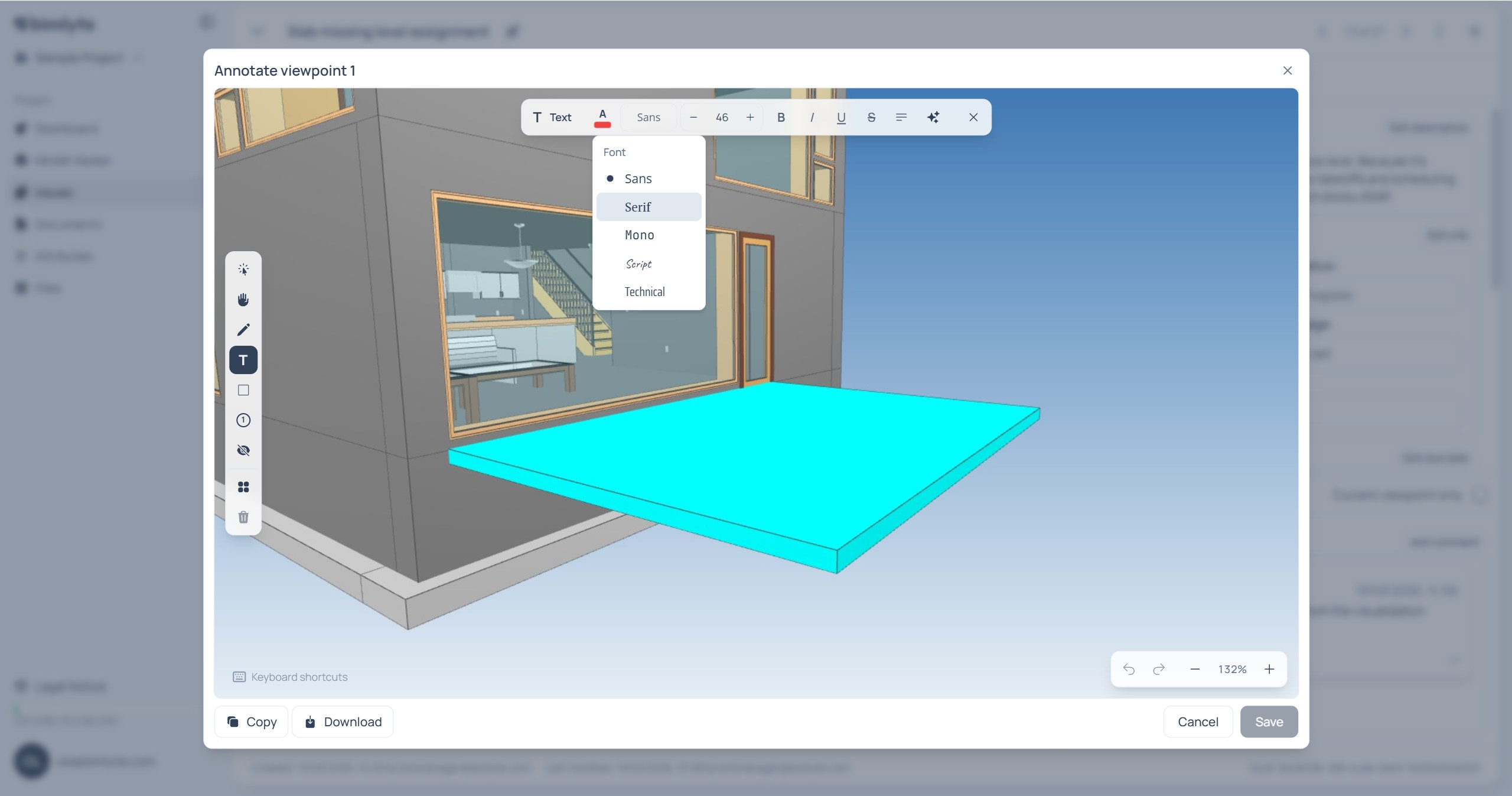Toggle italic formatting
Image resolution: width=1512 pixels, height=796 pixels.
812,117
